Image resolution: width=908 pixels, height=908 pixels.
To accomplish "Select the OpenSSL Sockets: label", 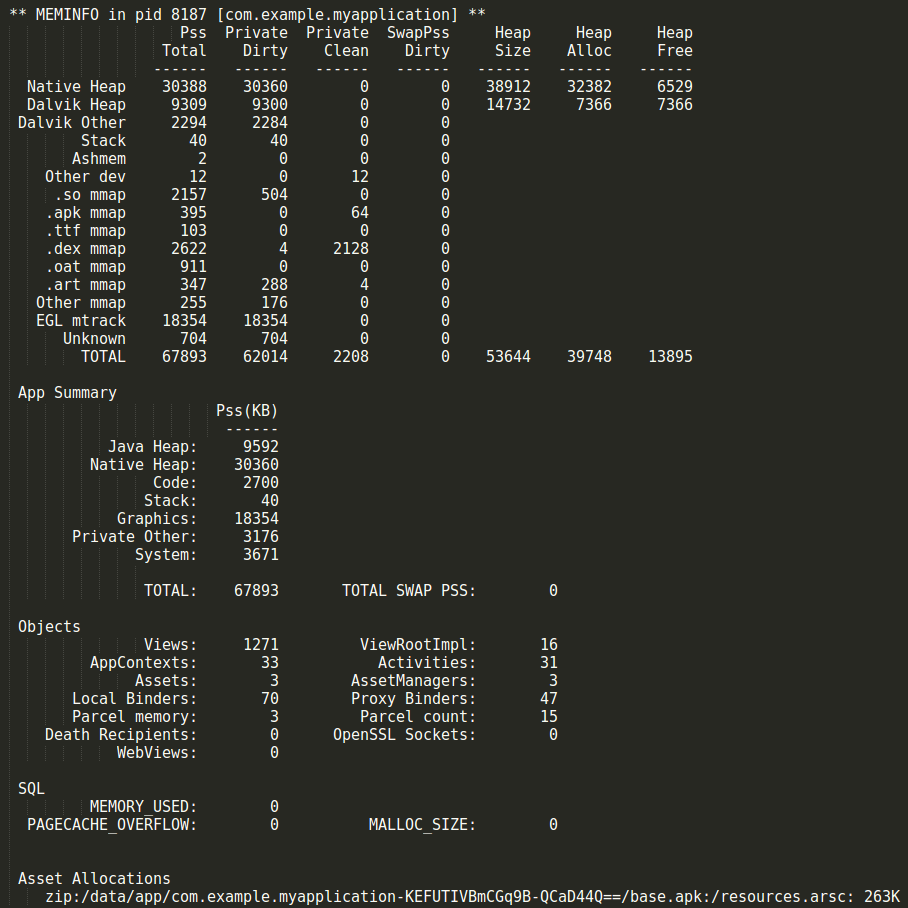I will click(405, 735).
